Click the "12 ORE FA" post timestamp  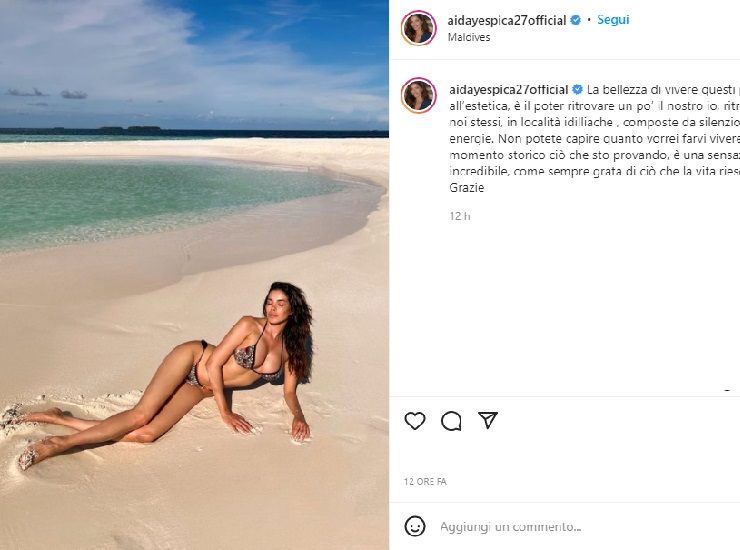pyautogui.click(x=425, y=482)
